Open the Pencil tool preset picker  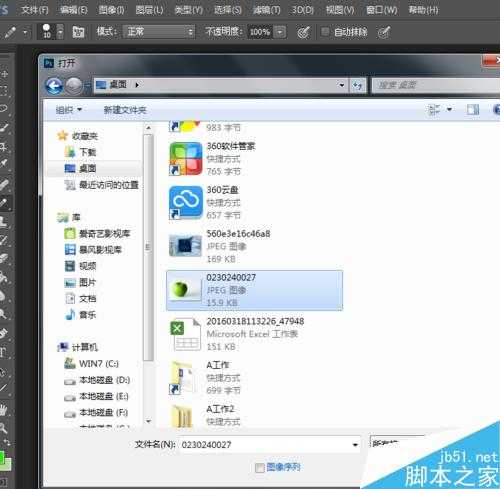[x=10, y=32]
